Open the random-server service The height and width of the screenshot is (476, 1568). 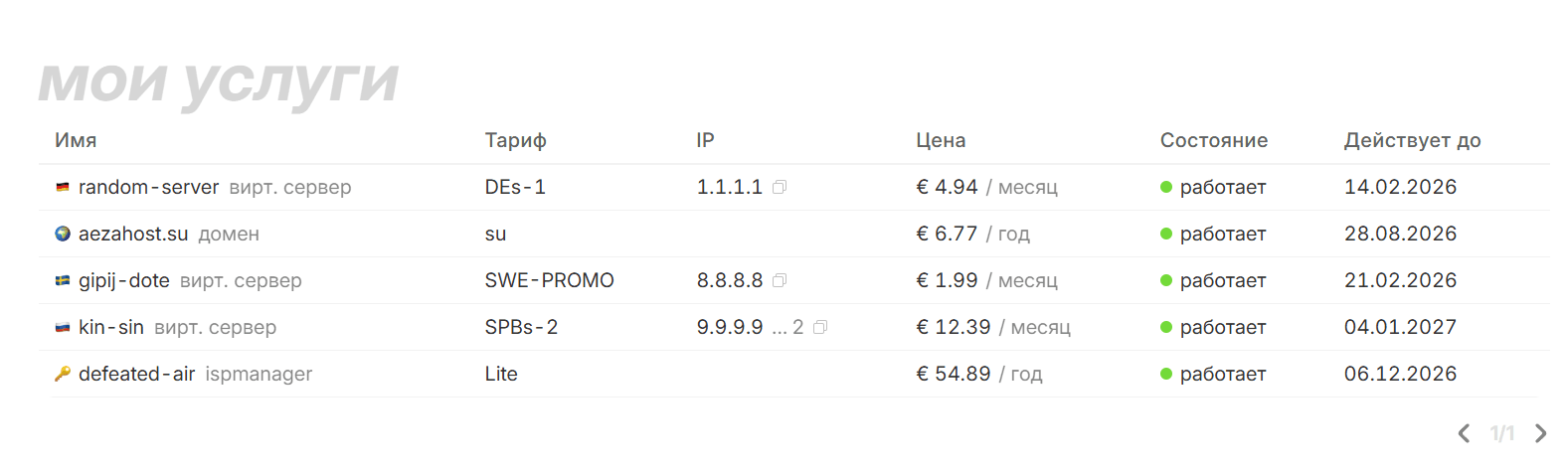pyautogui.click(x=148, y=187)
